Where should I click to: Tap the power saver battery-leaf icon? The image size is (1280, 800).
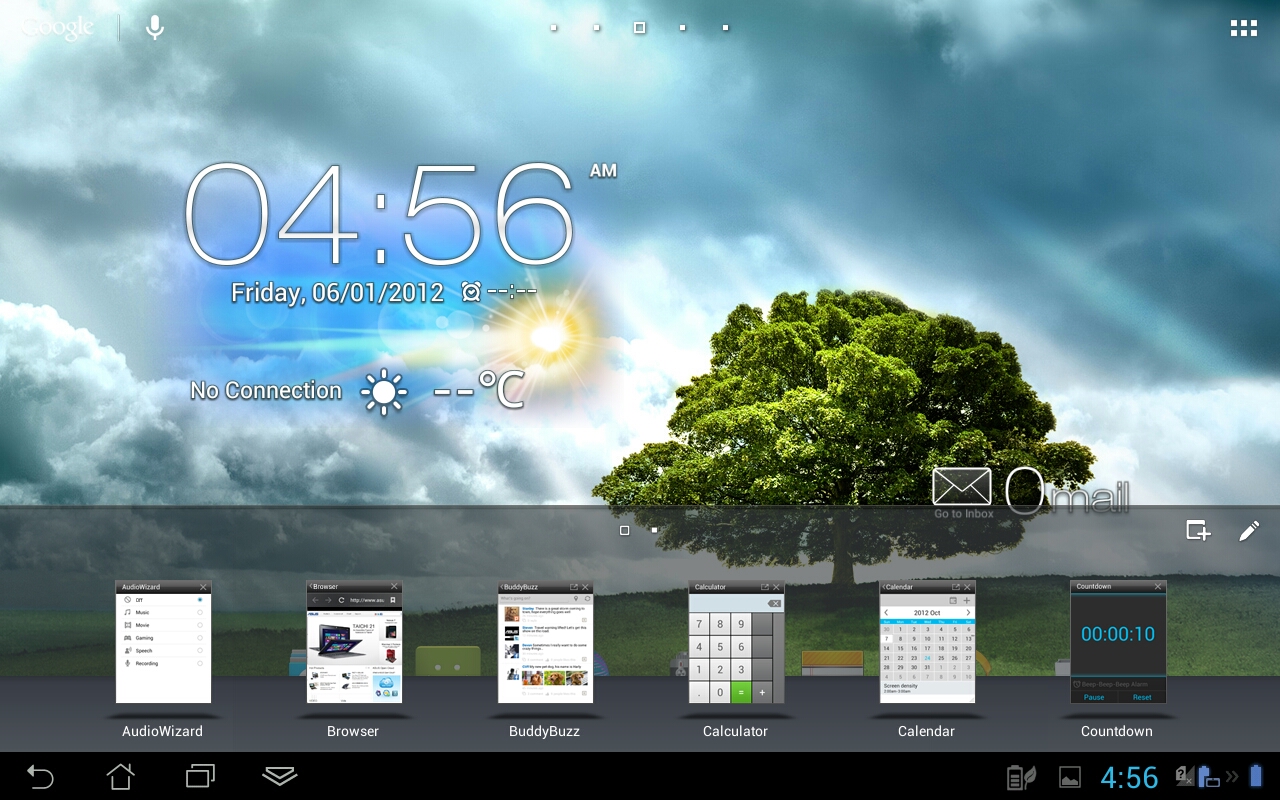pyautogui.click(x=1020, y=777)
